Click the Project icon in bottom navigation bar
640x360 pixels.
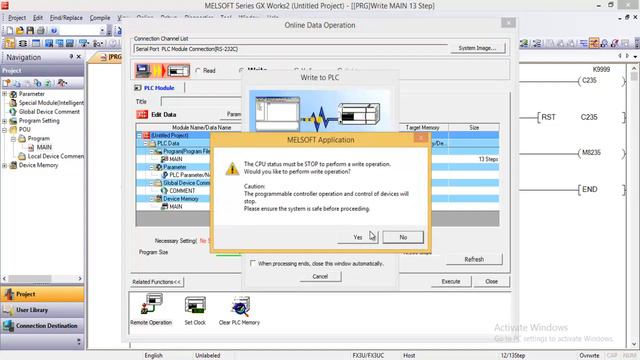(9, 294)
